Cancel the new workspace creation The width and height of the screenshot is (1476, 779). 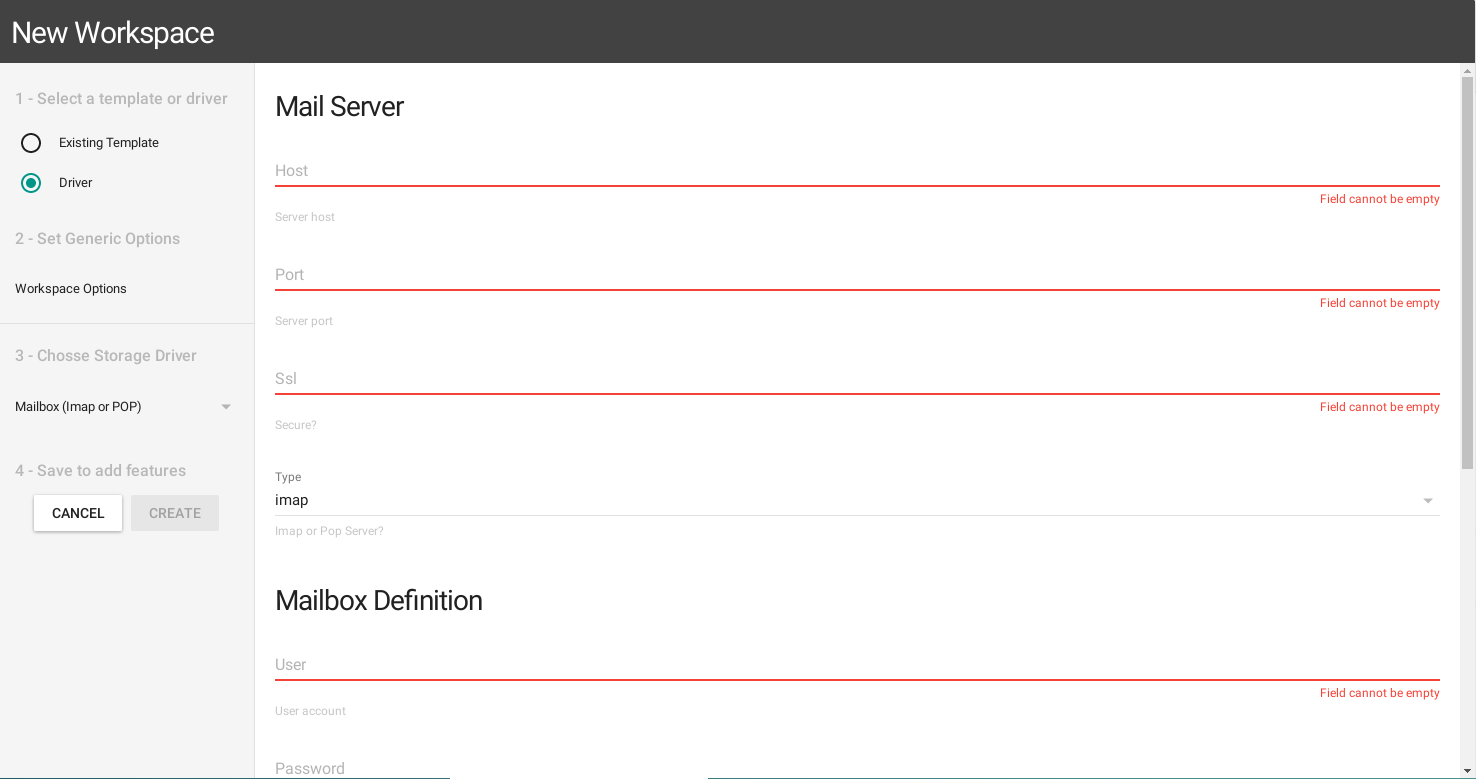pos(78,513)
